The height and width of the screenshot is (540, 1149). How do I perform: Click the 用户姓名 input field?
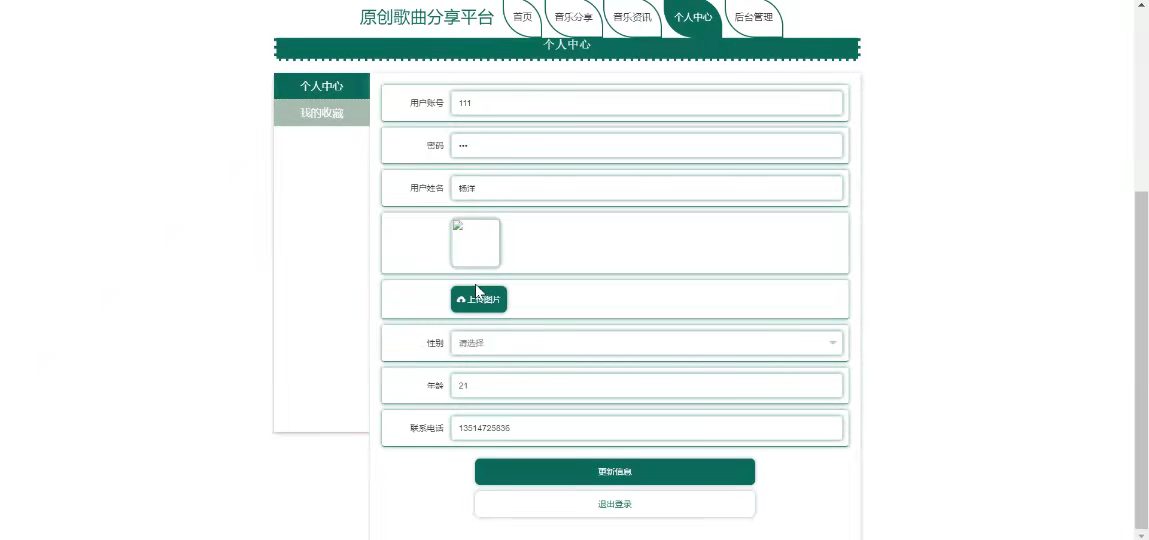(646, 188)
